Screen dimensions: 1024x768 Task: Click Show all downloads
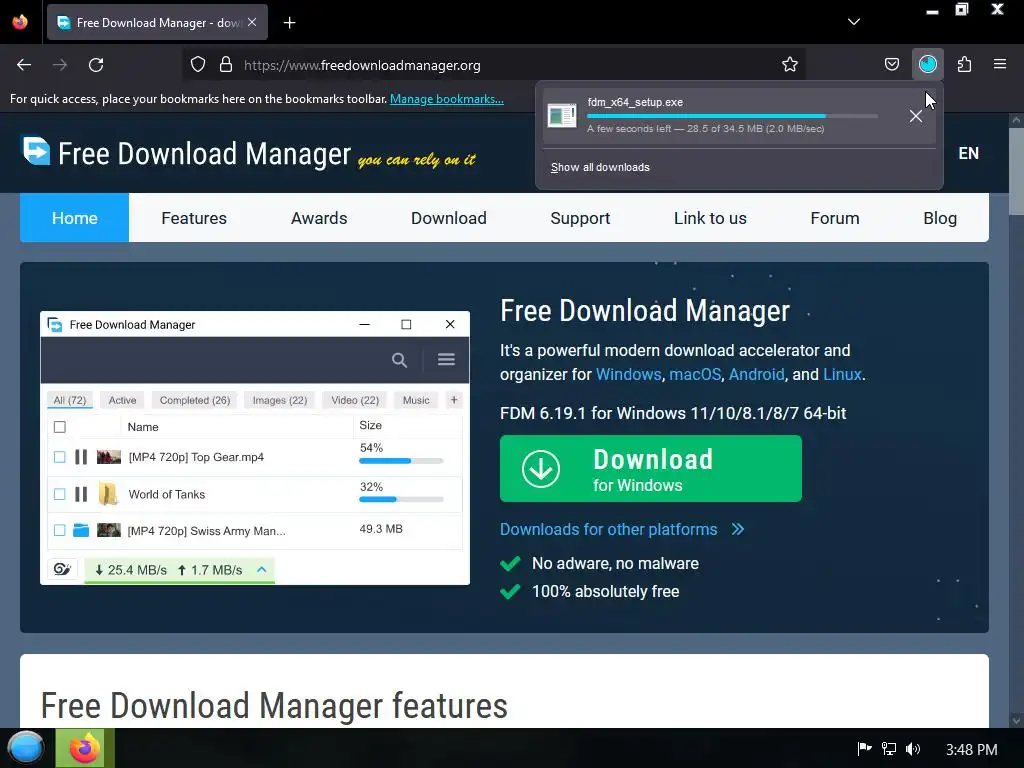click(600, 167)
